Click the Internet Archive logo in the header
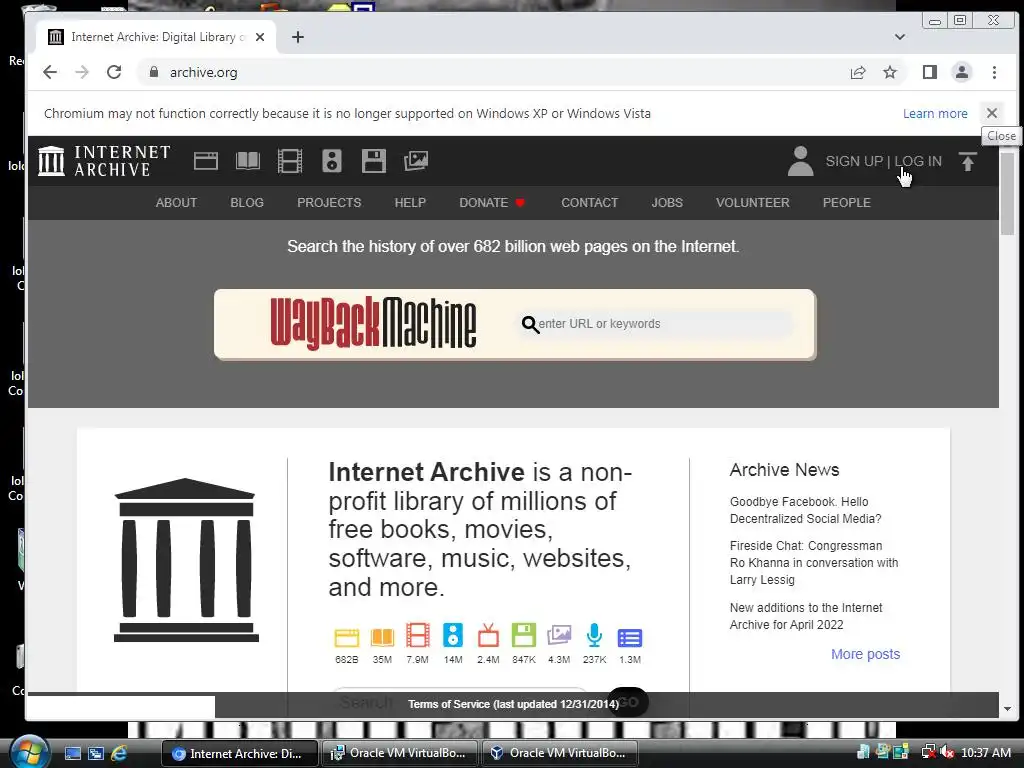The width and height of the screenshot is (1024, 768). click(x=104, y=161)
